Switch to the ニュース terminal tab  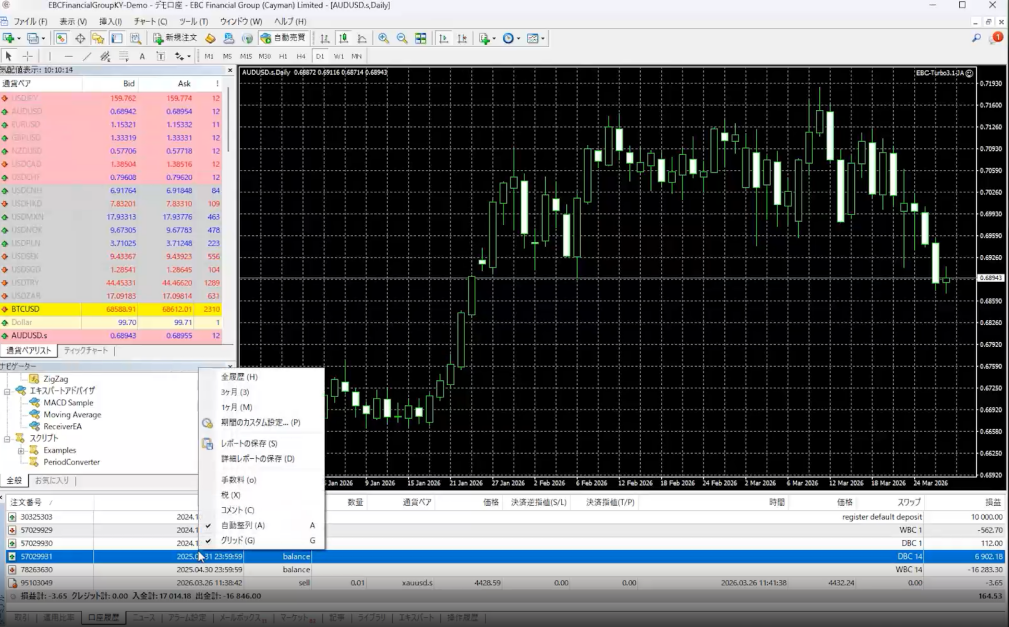click(x=144, y=617)
